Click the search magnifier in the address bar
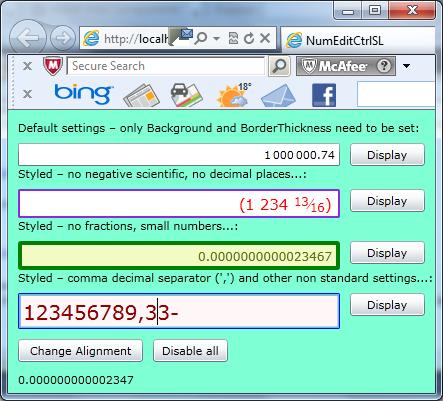This screenshot has height=401, width=443. (x=201, y=38)
